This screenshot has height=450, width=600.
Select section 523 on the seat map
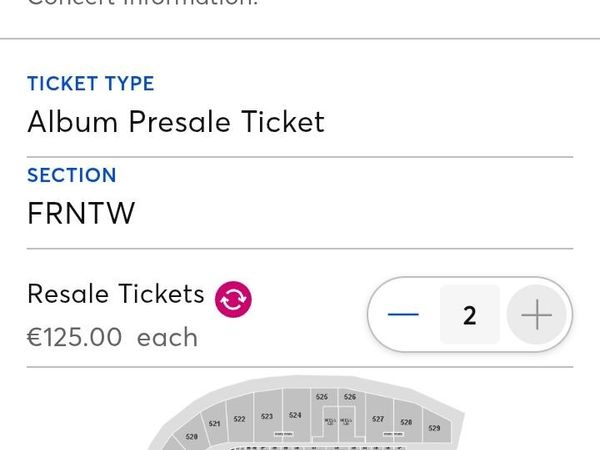tap(267, 416)
